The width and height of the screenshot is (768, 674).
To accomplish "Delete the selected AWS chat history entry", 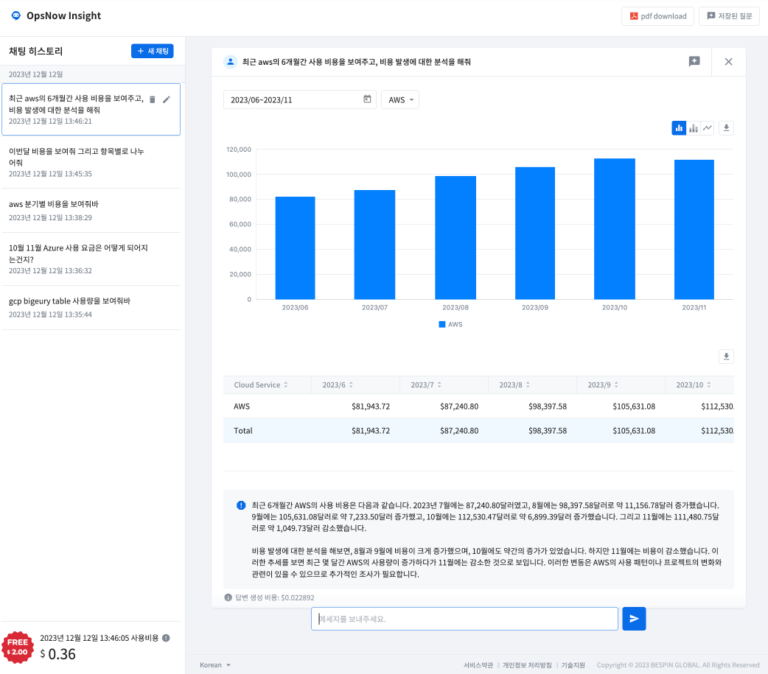I will pos(152,100).
